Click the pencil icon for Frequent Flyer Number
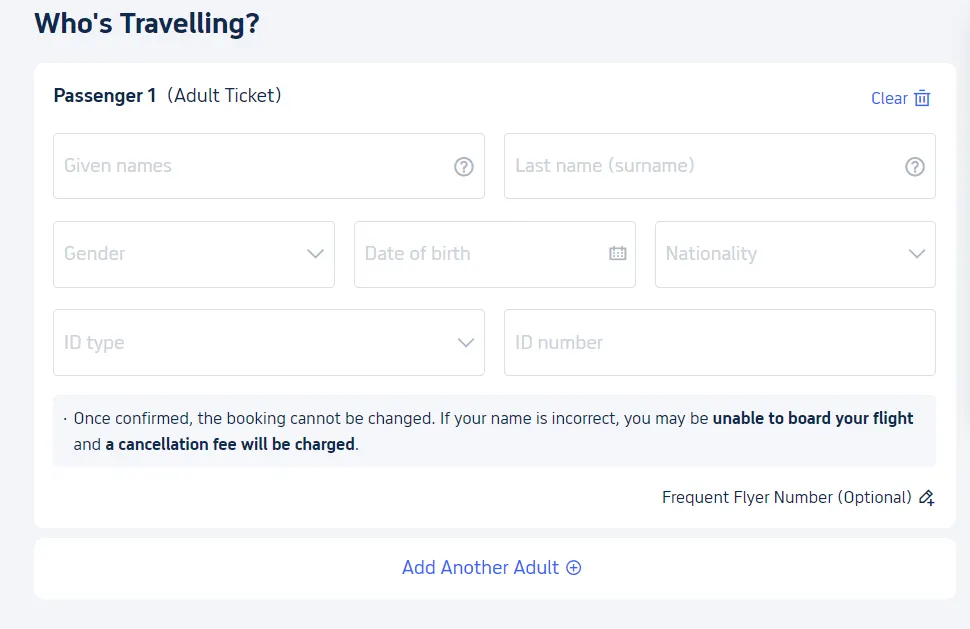Image resolution: width=970 pixels, height=629 pixels. (926, 497)
